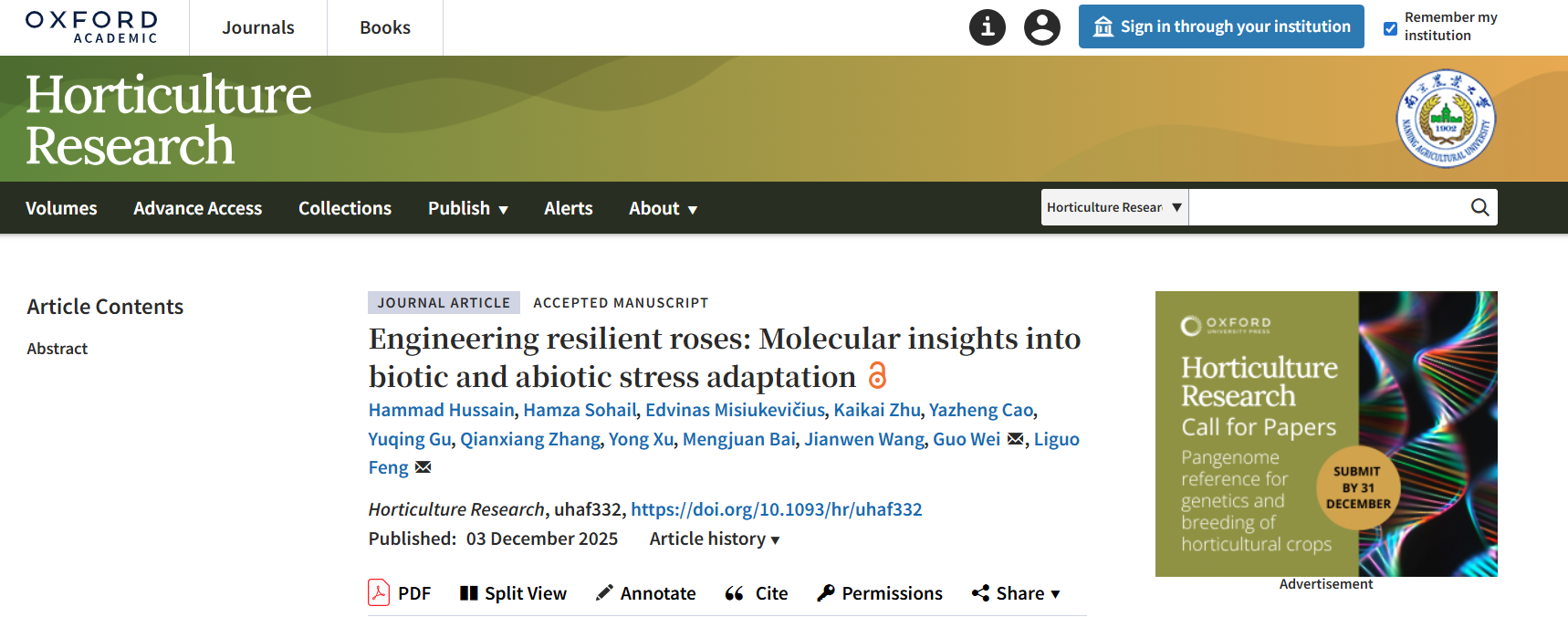1568x617 pixels.
Task: Click the information circle icon
Action: [x=987, y=27]
